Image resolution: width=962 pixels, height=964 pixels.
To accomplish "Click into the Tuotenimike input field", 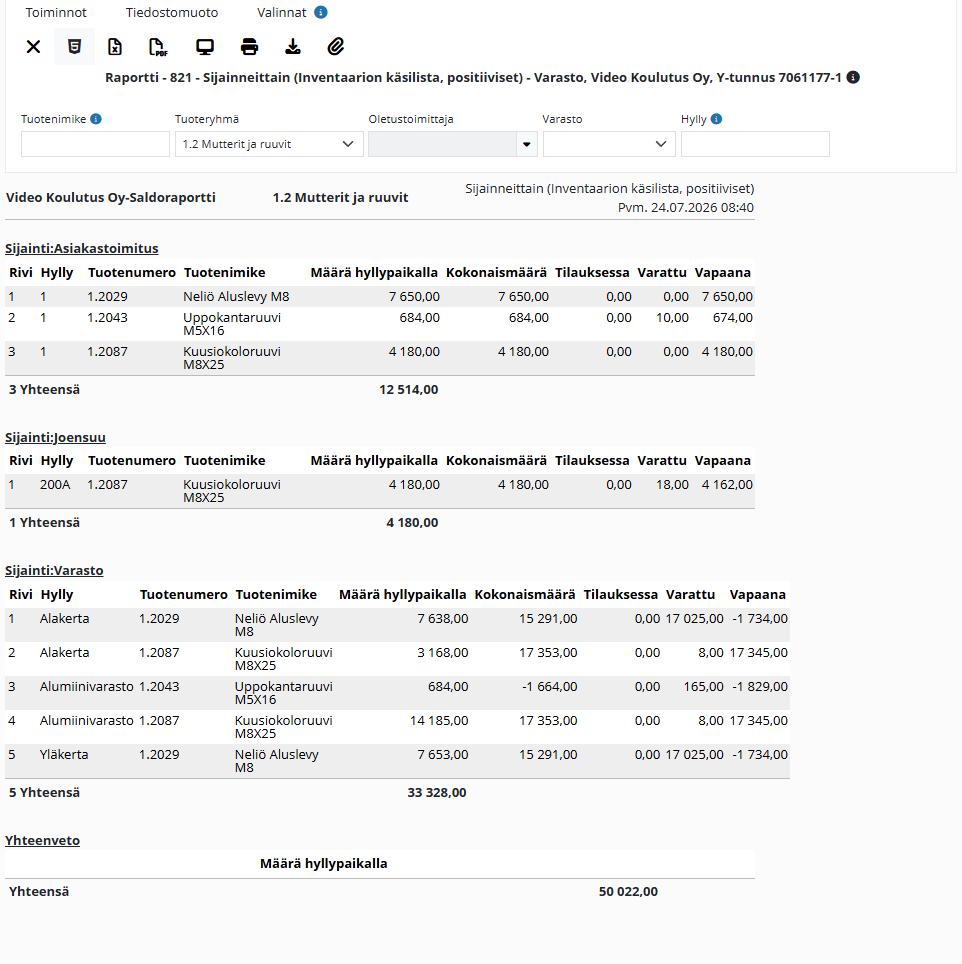I will click(x=95, y=144).
